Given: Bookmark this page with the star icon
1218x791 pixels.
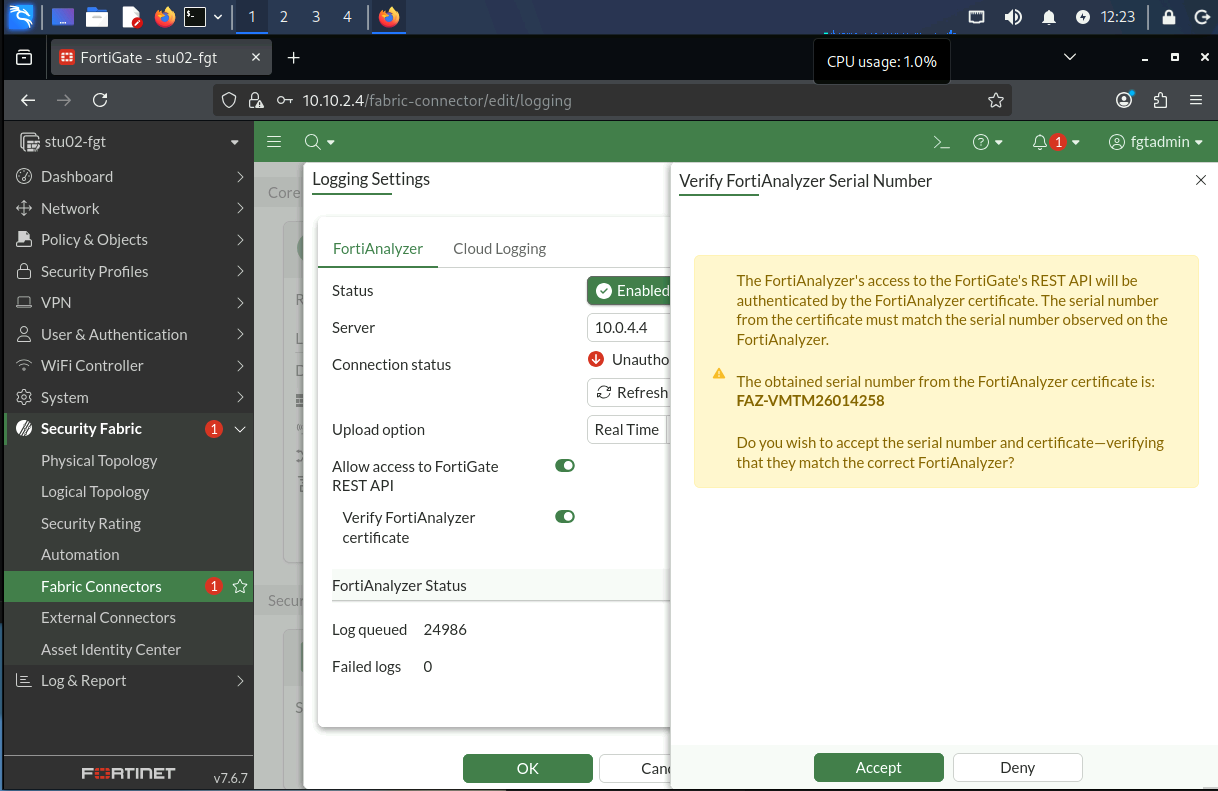Looking at the screenshot, I should point(995,100).
